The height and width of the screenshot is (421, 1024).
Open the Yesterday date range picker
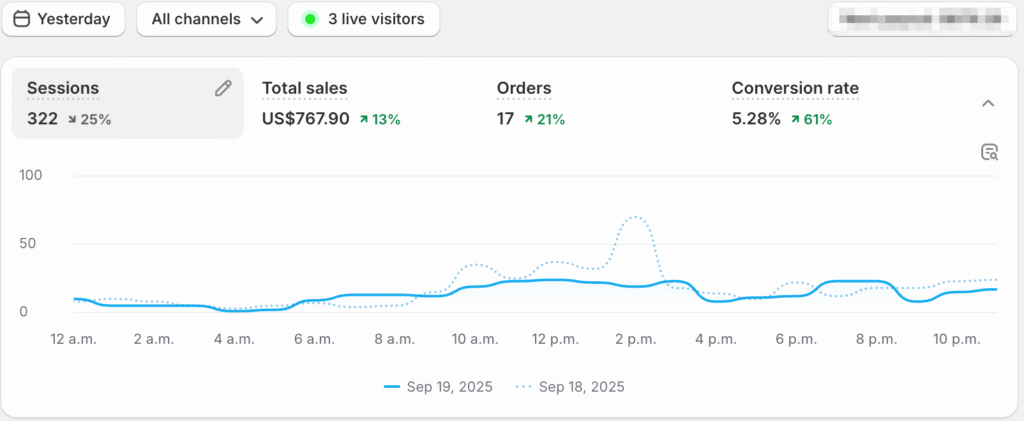pyautogui.click(x=63, y=19)
